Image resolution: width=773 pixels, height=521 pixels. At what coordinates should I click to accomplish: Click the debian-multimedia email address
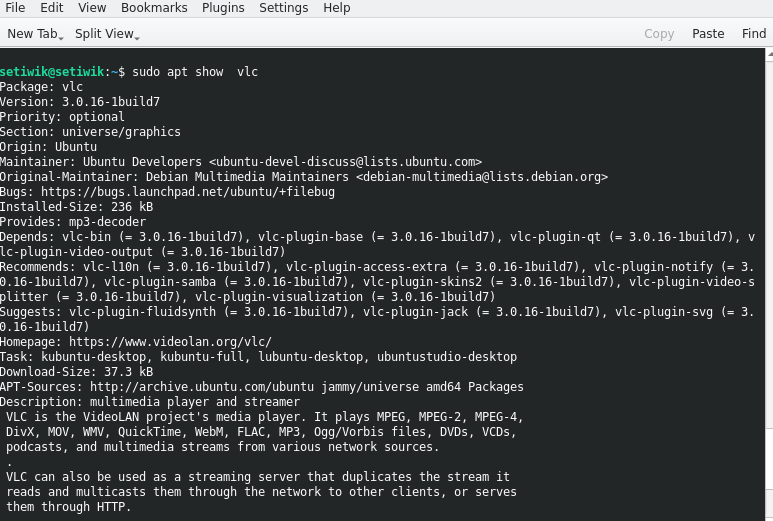pyautogui.click(x=482, y=176)
